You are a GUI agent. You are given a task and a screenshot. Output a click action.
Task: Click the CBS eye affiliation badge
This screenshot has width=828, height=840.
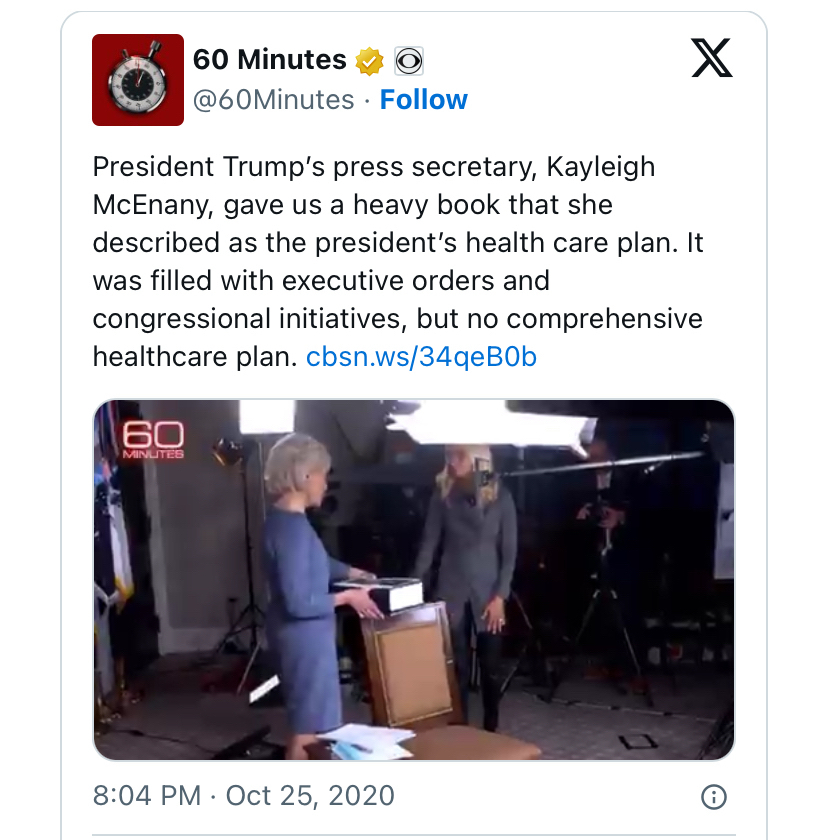pyautogui.click(x=408, y=61)
